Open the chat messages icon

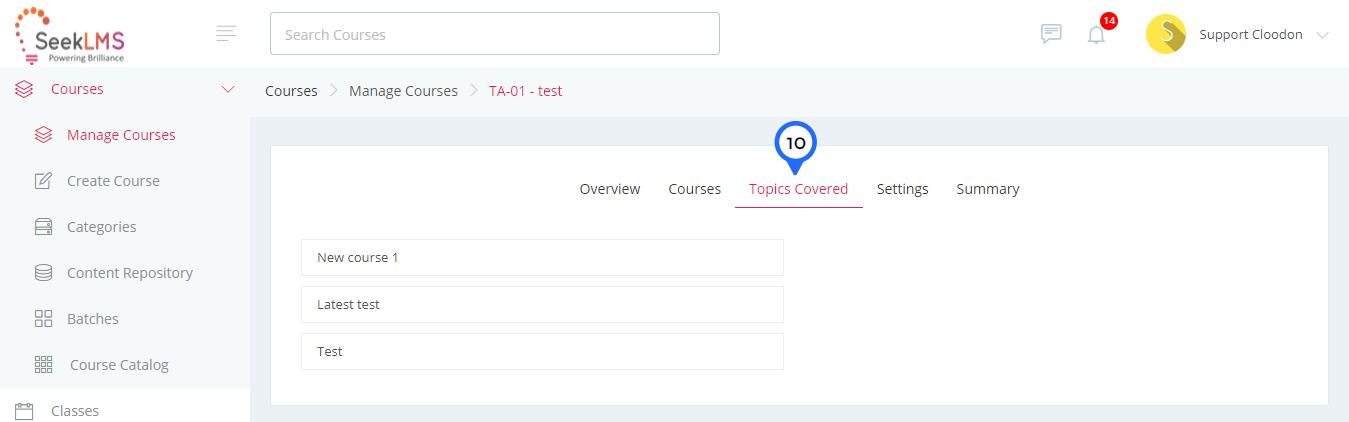[x=1051, y=34]
